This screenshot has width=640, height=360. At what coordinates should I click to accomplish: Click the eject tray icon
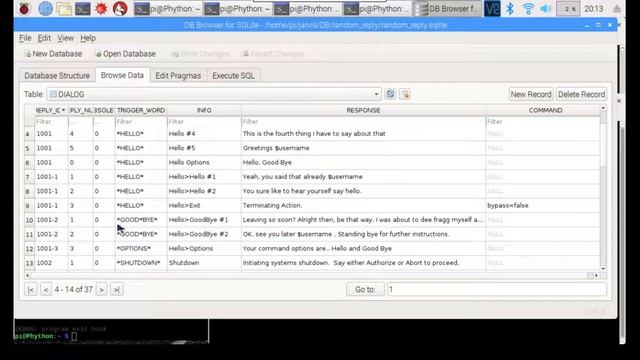[x=617, y=9]
